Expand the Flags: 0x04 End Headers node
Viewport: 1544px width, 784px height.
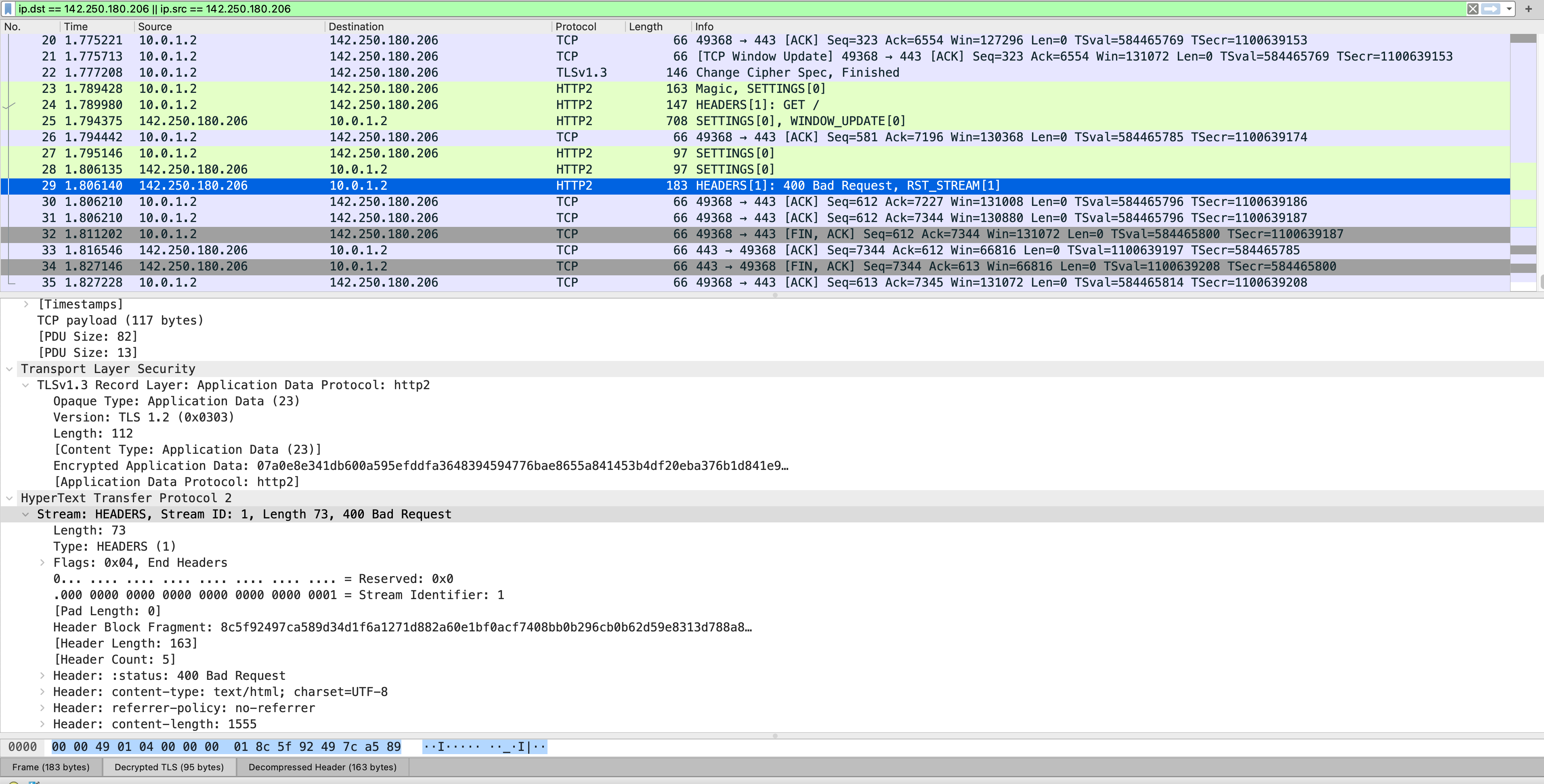[x=42, y=563]
